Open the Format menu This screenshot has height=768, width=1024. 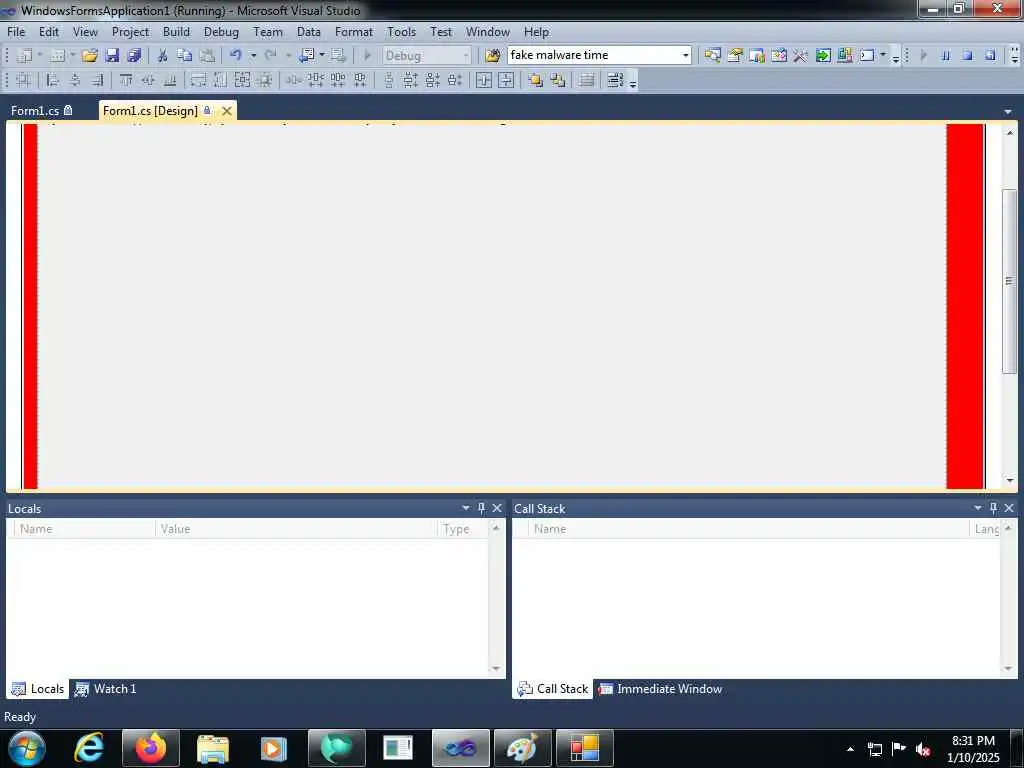tap(353, 31)
